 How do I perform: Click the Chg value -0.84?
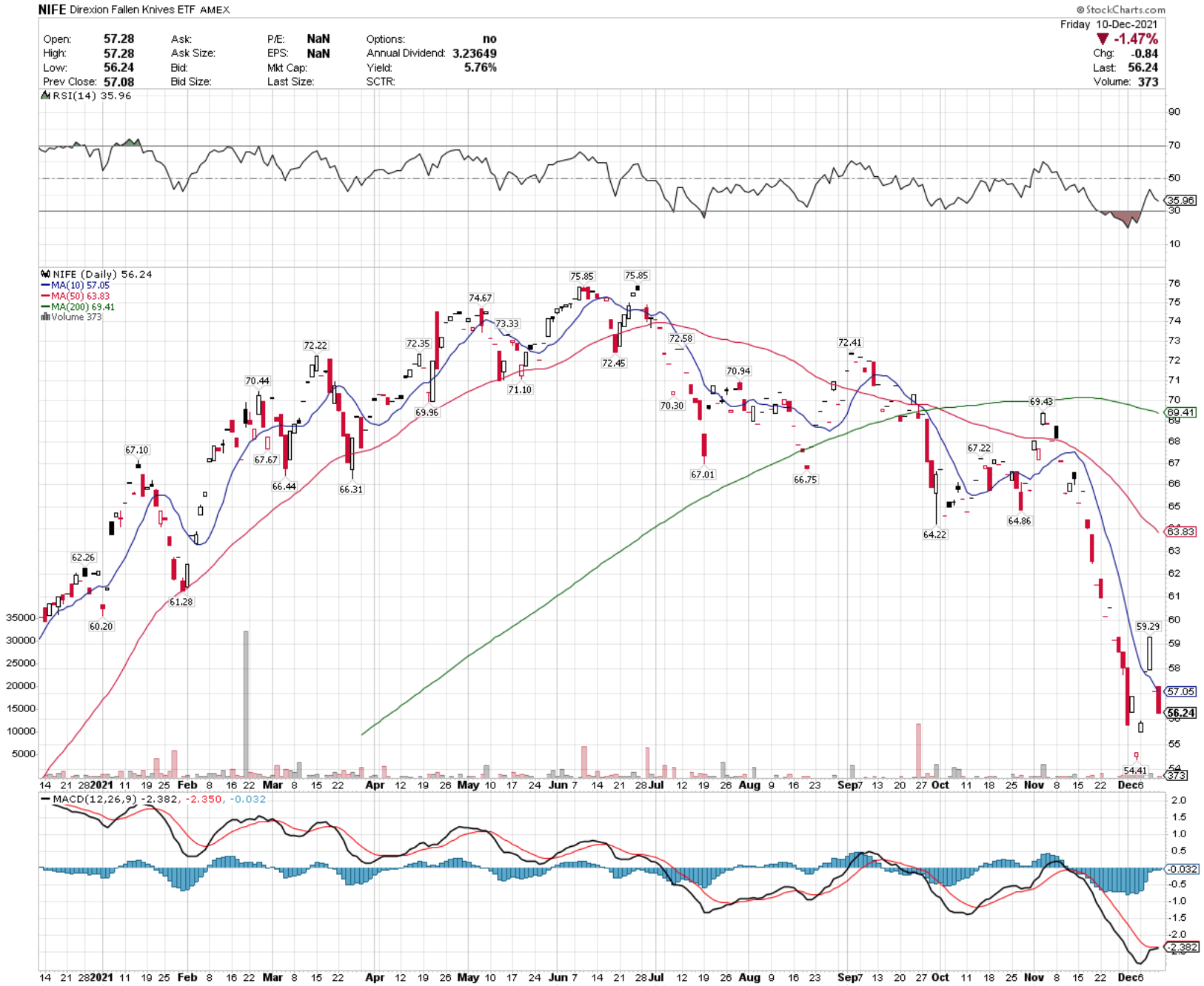click(1145, 53)
